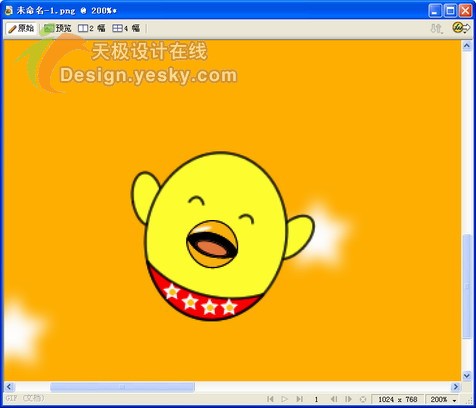Image resolution: width=476 pixels, height=408 pixels.
Task: Click the 1024 x 768 canvas size box
Action: 397,399
